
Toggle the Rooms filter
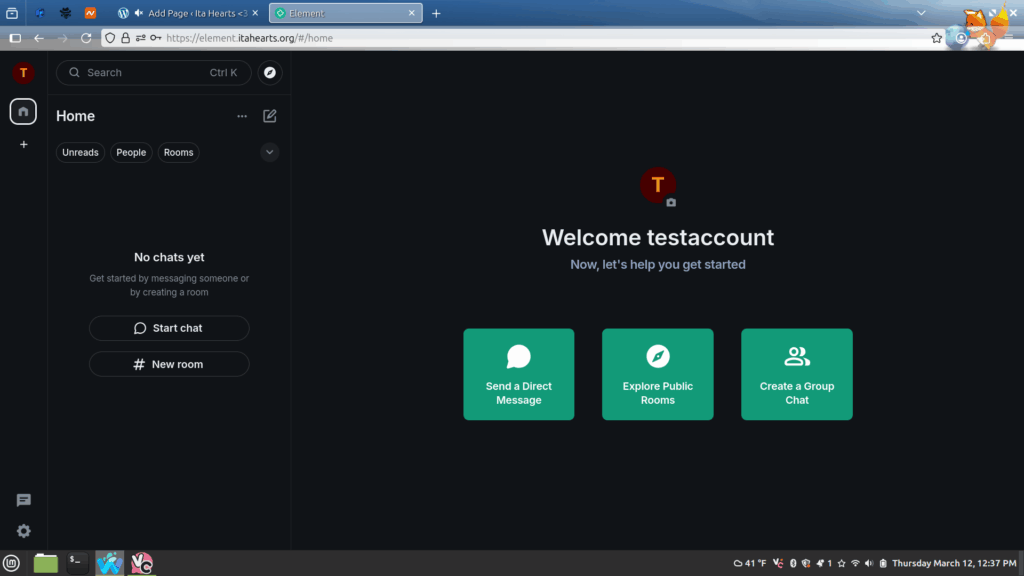(178, 153)
